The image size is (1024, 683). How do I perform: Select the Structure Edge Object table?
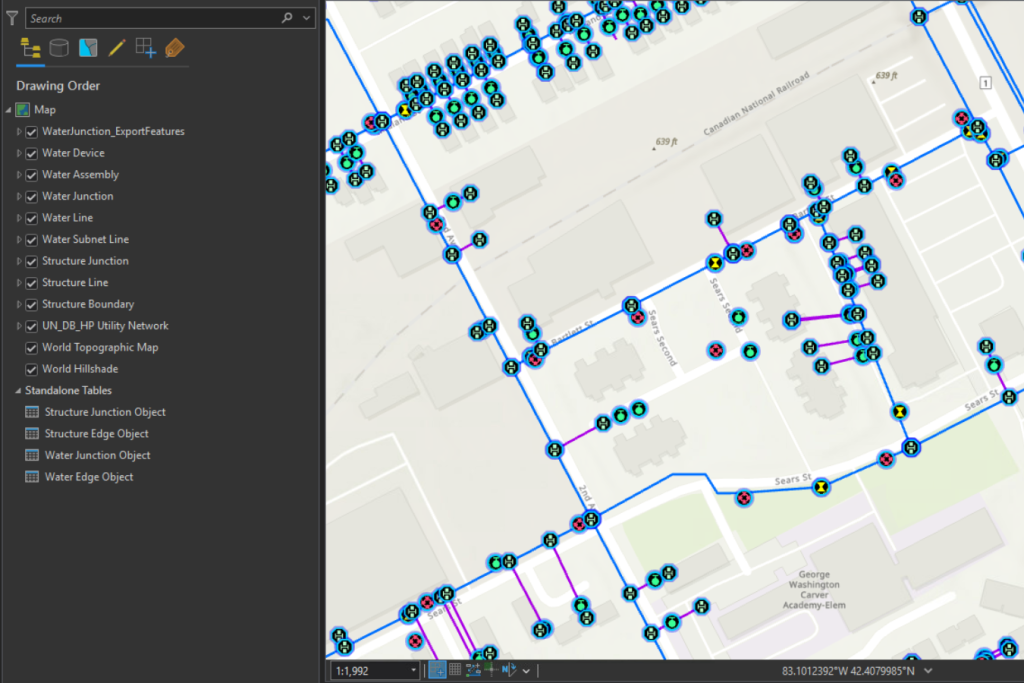coord(96,434)
